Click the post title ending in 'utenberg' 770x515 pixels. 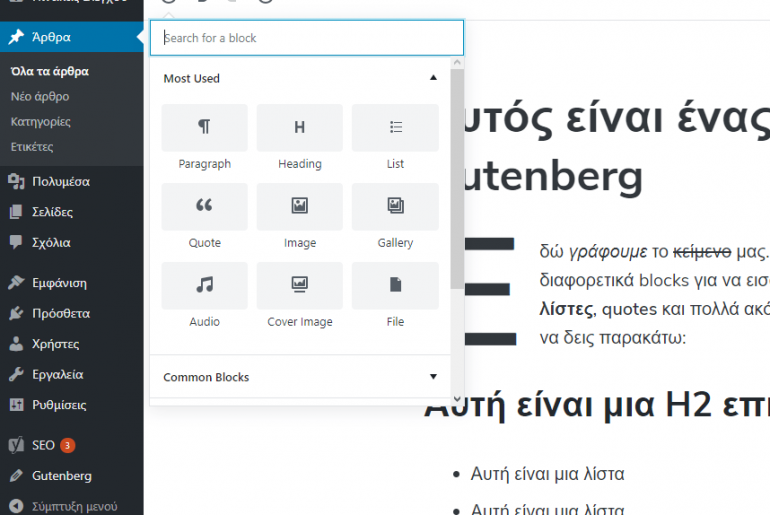point(615,147)
